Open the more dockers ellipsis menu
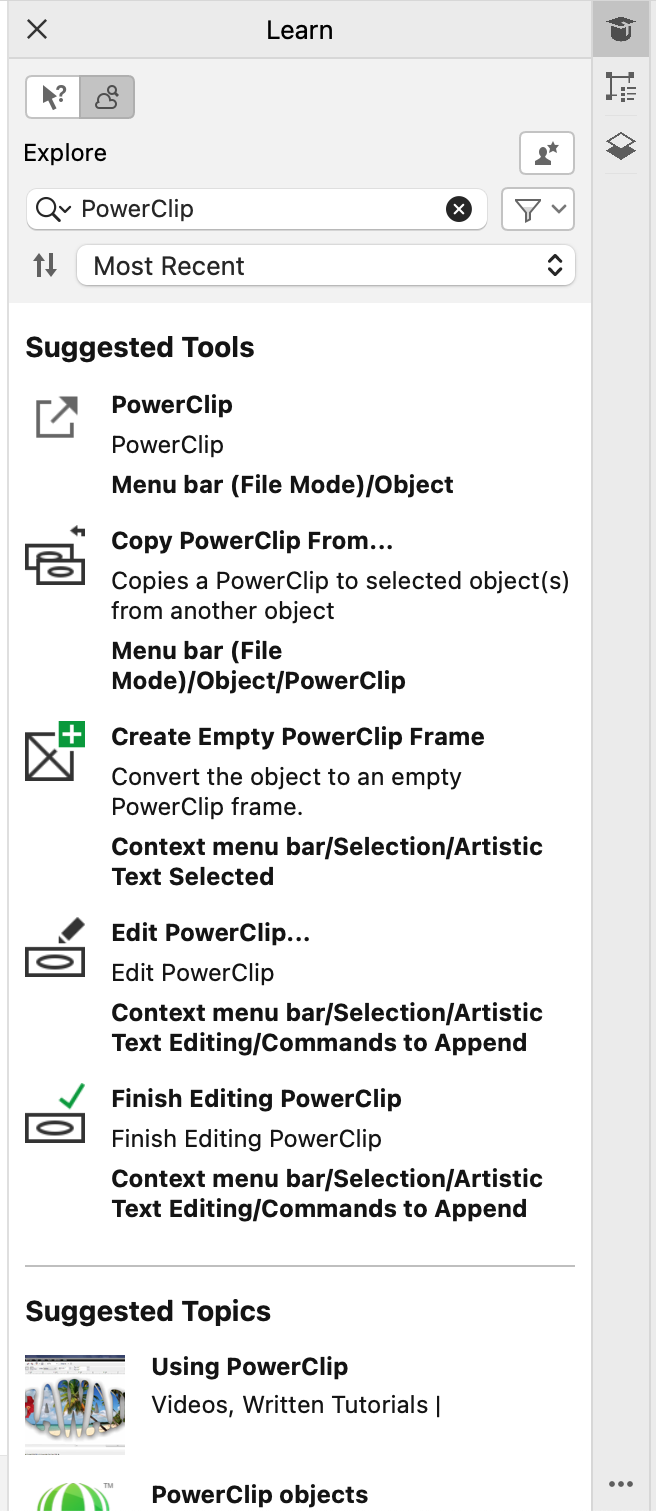Image resolution: width=656 pixels, height=1511 pixels. point(621,1484)
